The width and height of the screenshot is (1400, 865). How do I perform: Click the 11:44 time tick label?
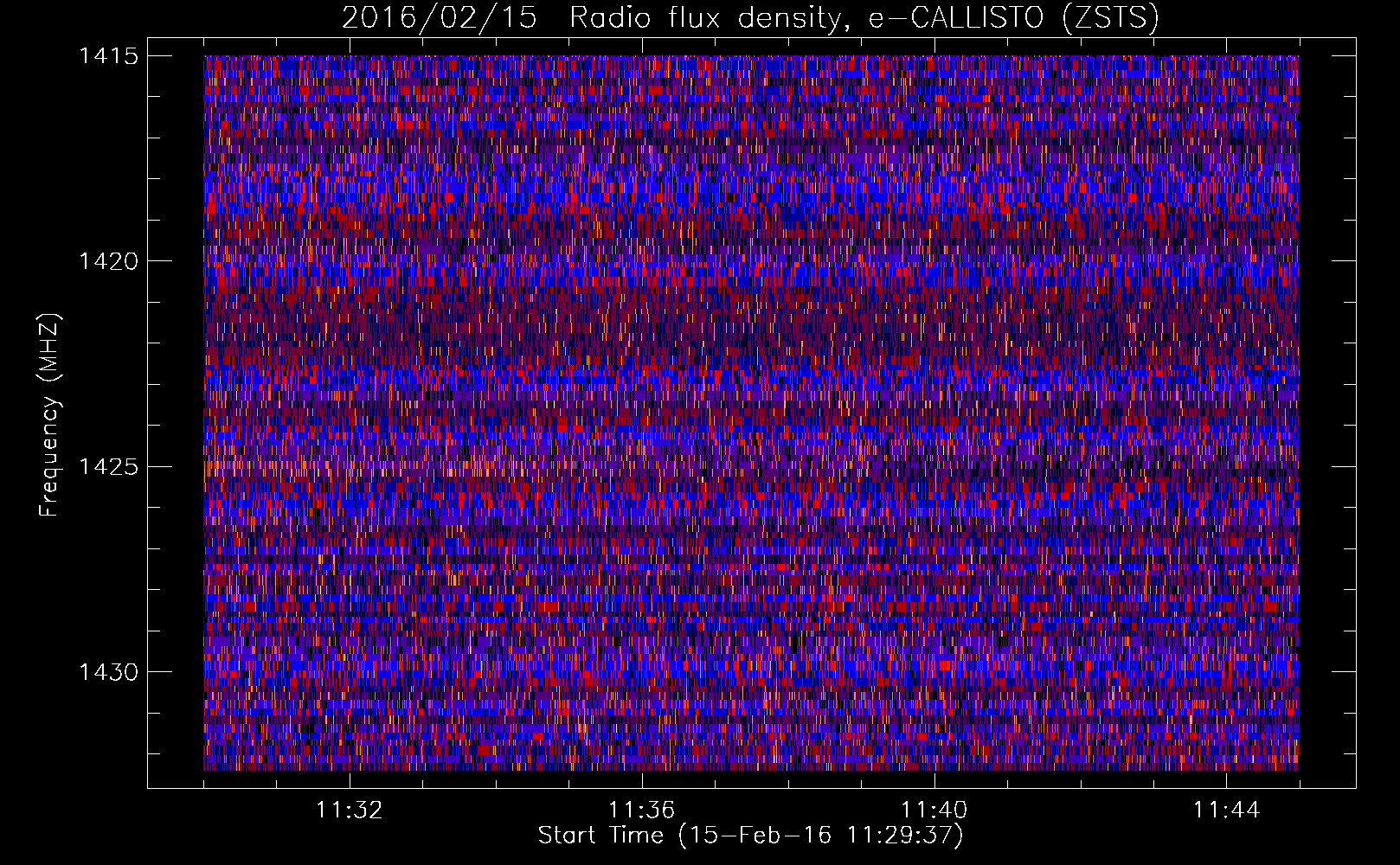(x=1227, y=811)
